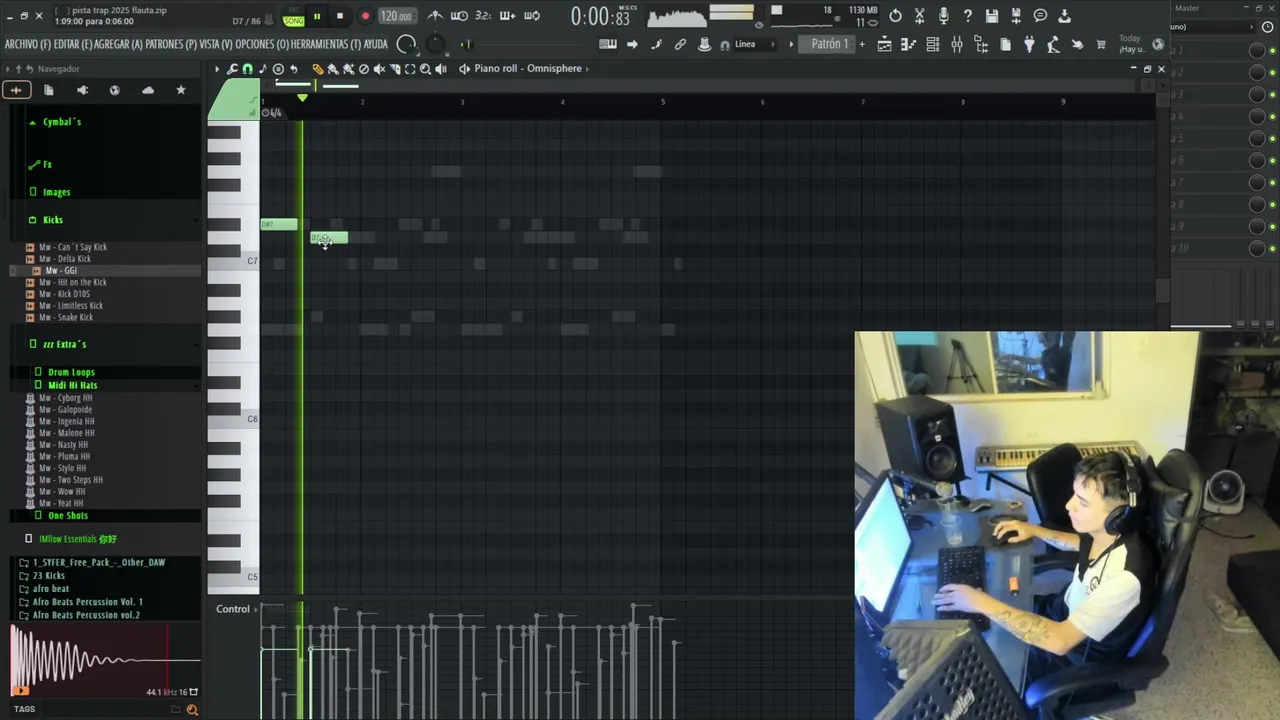Open the VISTA (V) menu
The width and height of the screenshot is (1280, 720).
point(216,44)
